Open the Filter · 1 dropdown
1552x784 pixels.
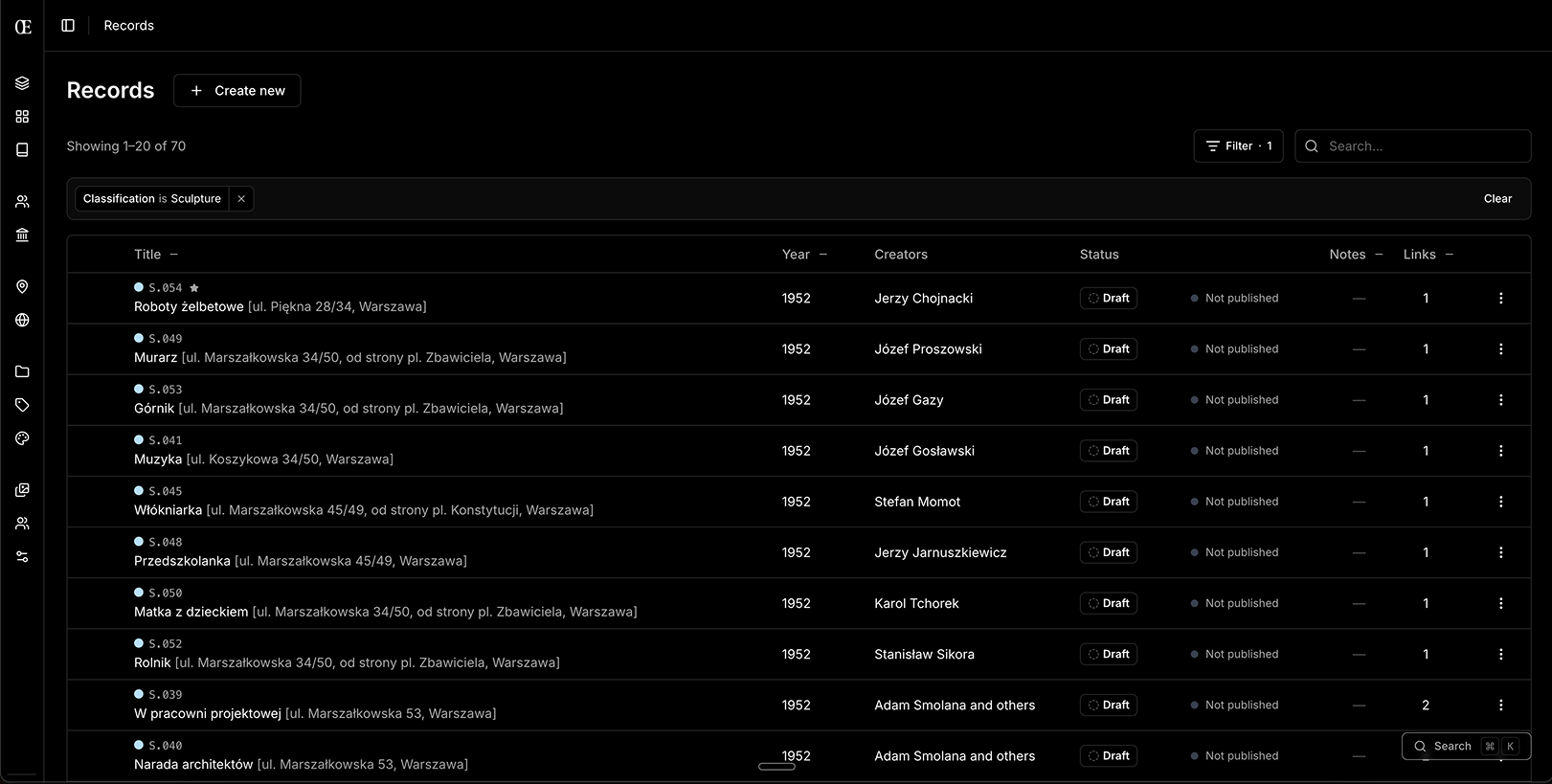pos(1238,146)
